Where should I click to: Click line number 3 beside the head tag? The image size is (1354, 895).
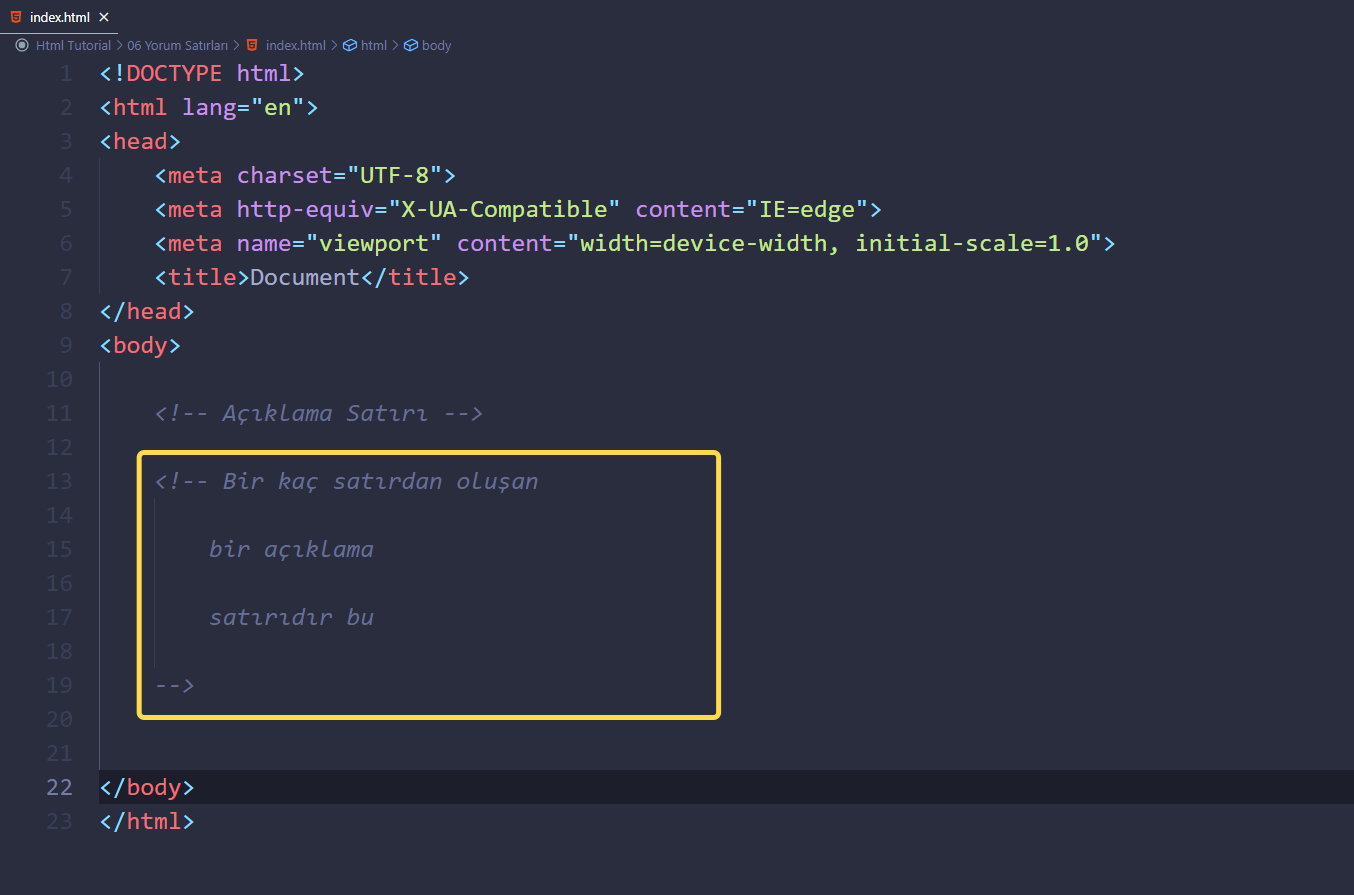pyautogui.click(x=66, y=141)
